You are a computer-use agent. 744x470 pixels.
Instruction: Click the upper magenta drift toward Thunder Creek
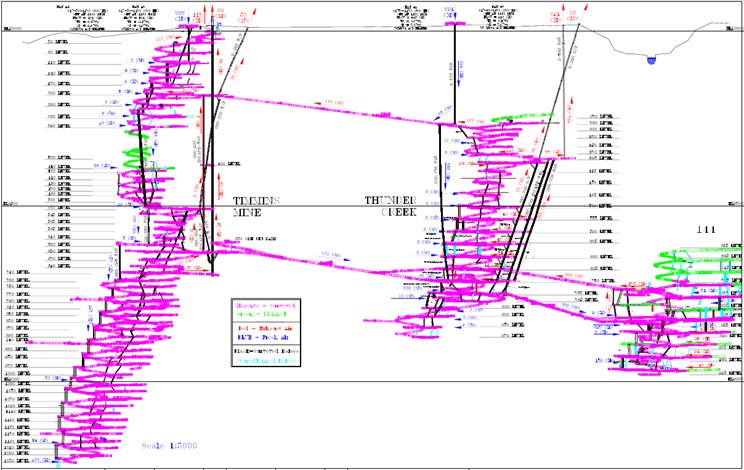[330, 106]
